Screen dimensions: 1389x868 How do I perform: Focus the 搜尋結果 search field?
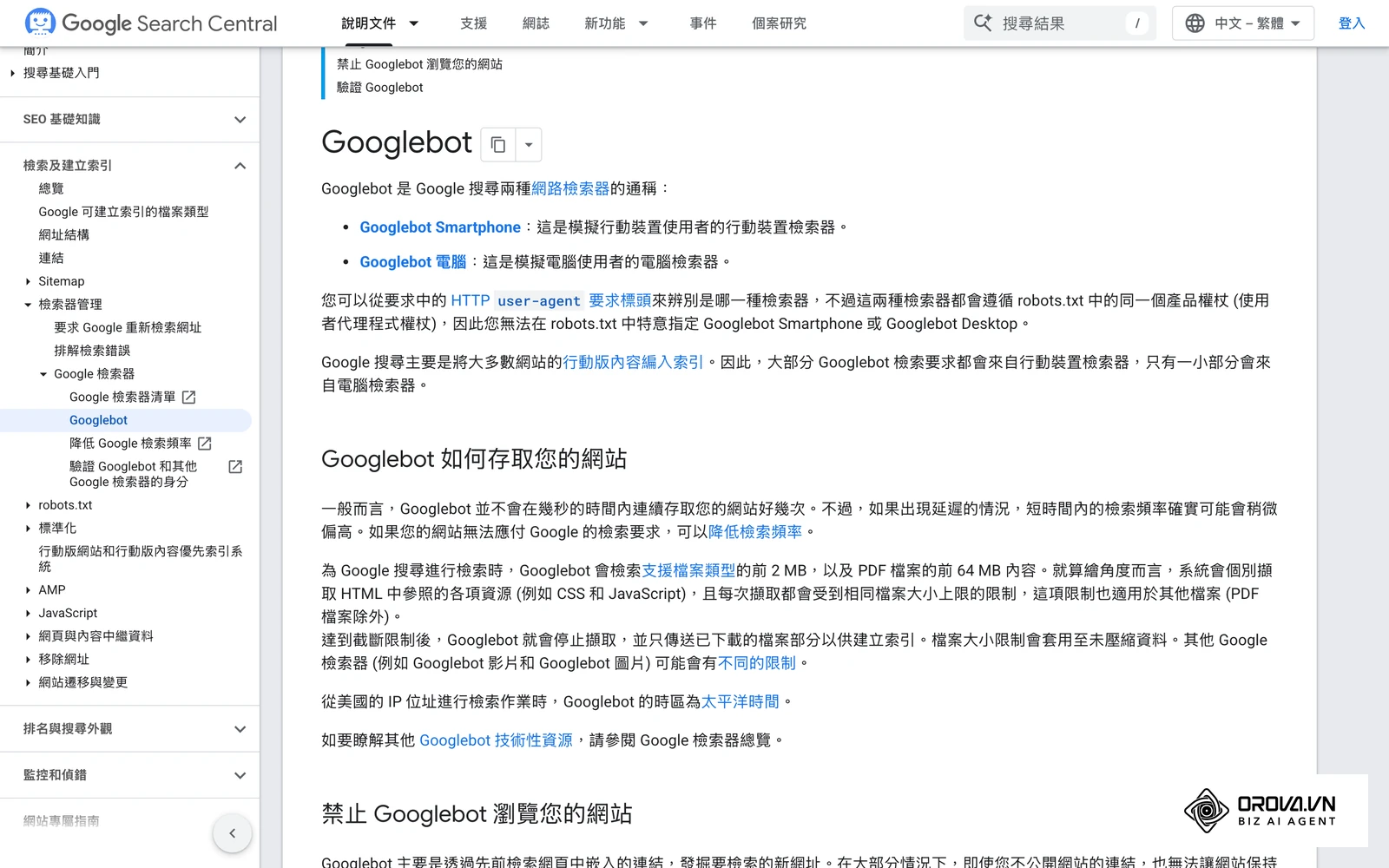[1060, 23]
